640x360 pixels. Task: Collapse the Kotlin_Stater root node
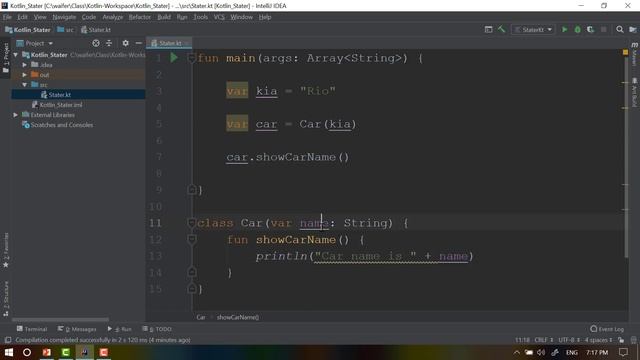16,55
